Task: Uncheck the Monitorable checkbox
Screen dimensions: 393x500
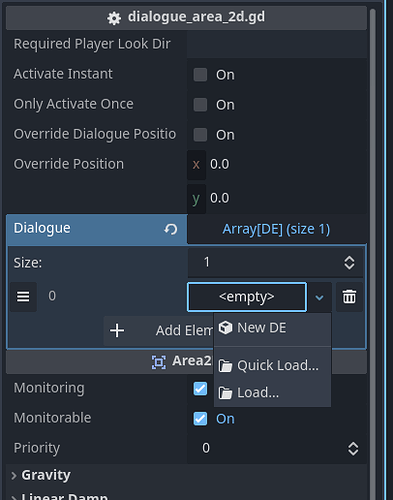Action: pos(200,419)
